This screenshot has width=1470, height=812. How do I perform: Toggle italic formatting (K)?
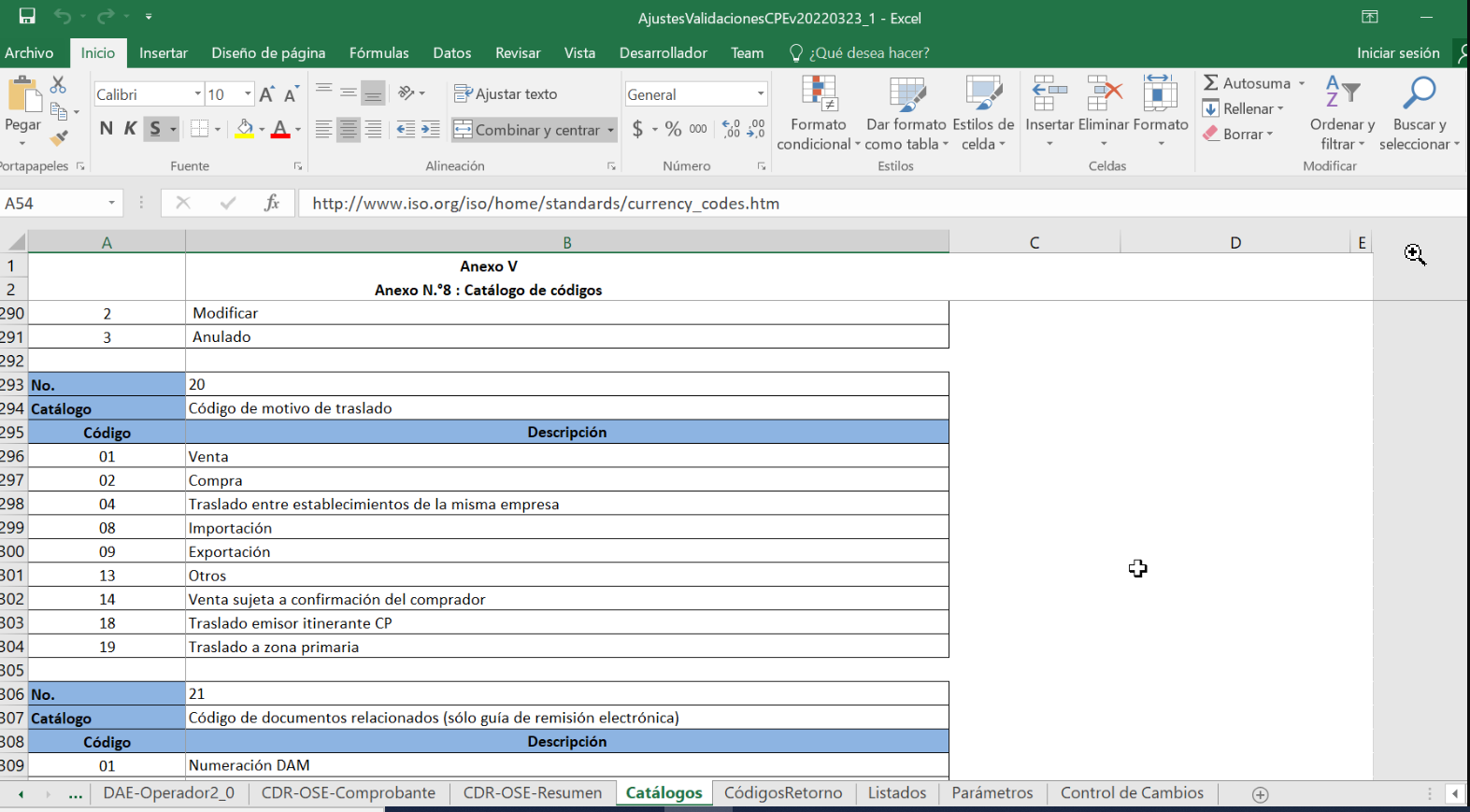(x=130, y=129)
